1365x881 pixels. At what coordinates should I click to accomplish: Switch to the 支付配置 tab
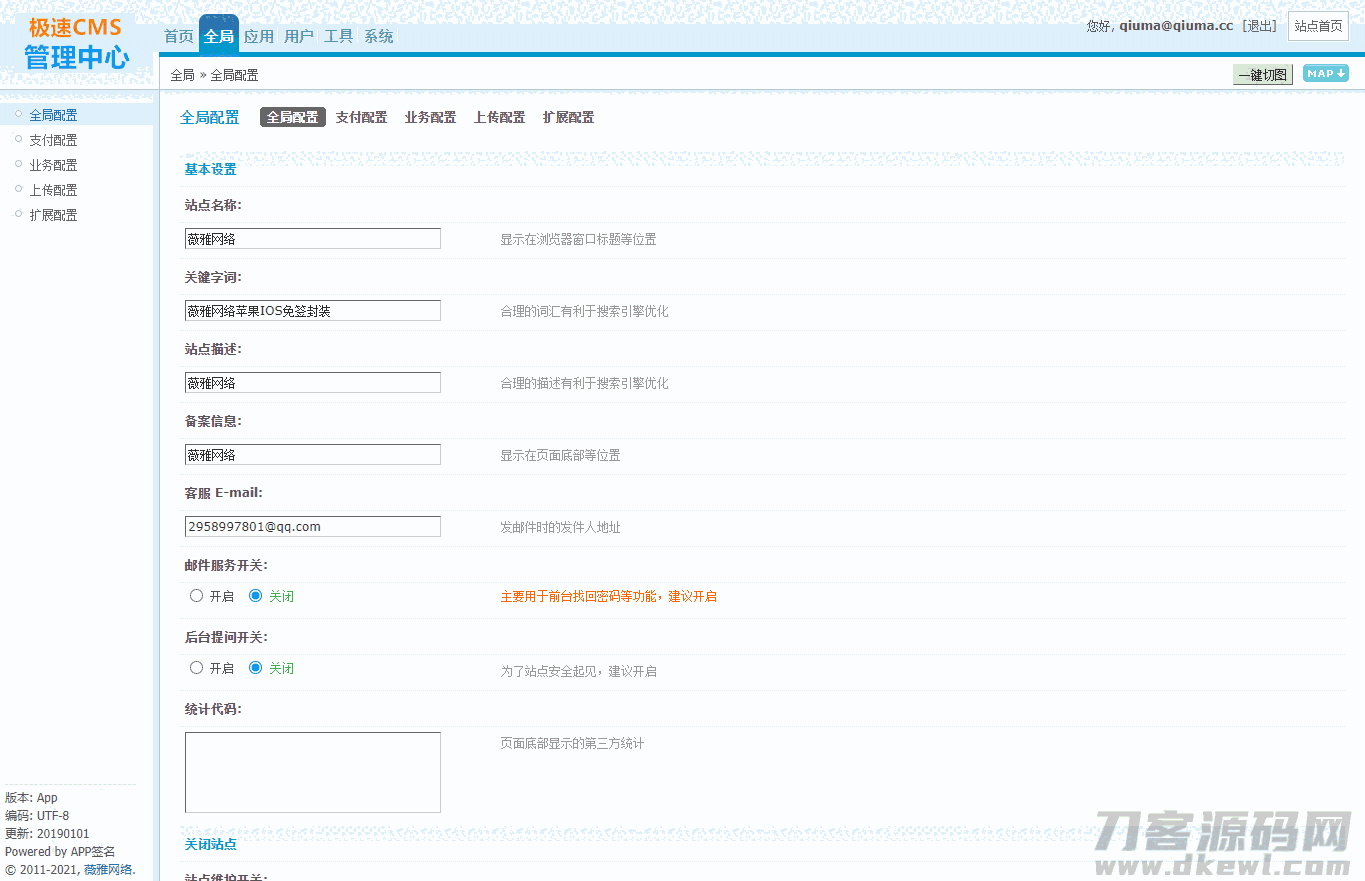pos(361,118)
